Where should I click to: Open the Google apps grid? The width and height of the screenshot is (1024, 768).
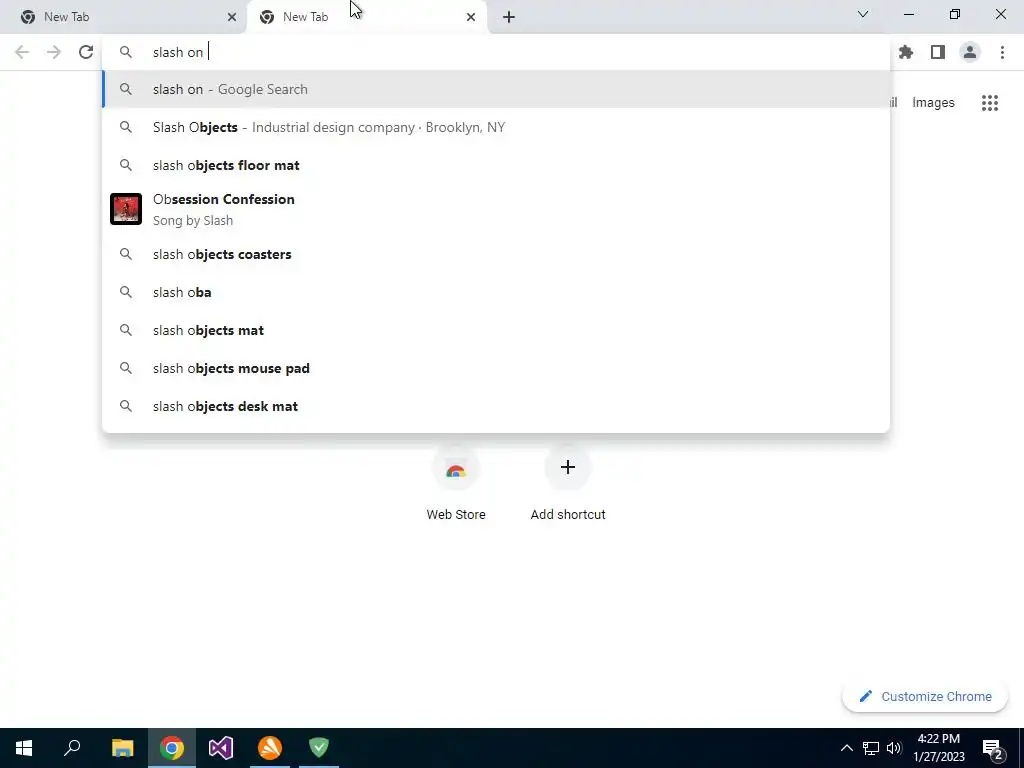pyautogui.click(x=990, y=103)
